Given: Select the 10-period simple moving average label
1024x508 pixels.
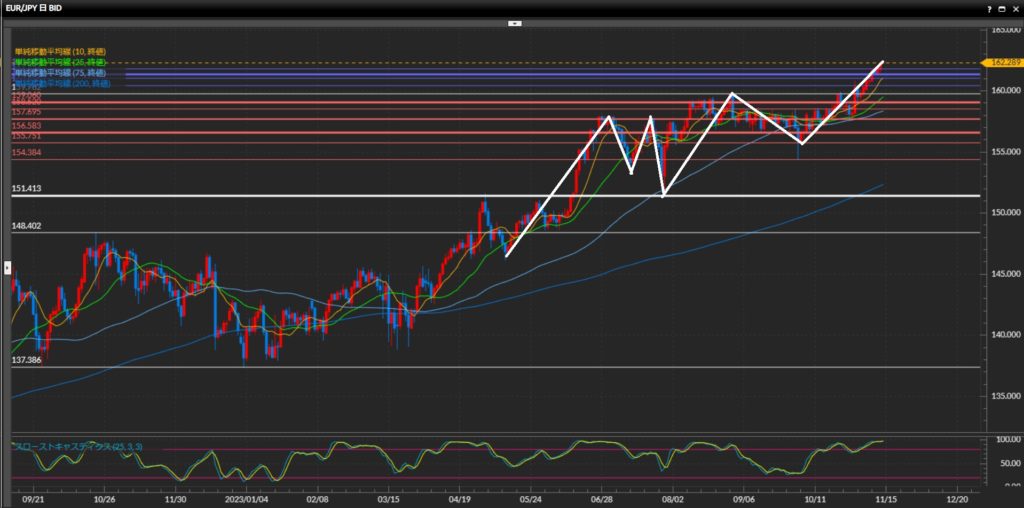Looking at the screenshot, I should [60, 51].
